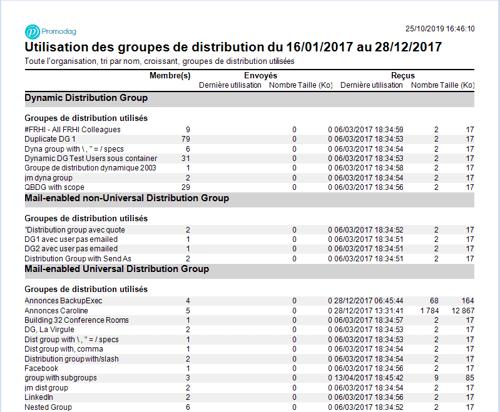Click received date 06/03/2017 18:34:58
Screen dimensions: 500x412
(x=369, y=168)
